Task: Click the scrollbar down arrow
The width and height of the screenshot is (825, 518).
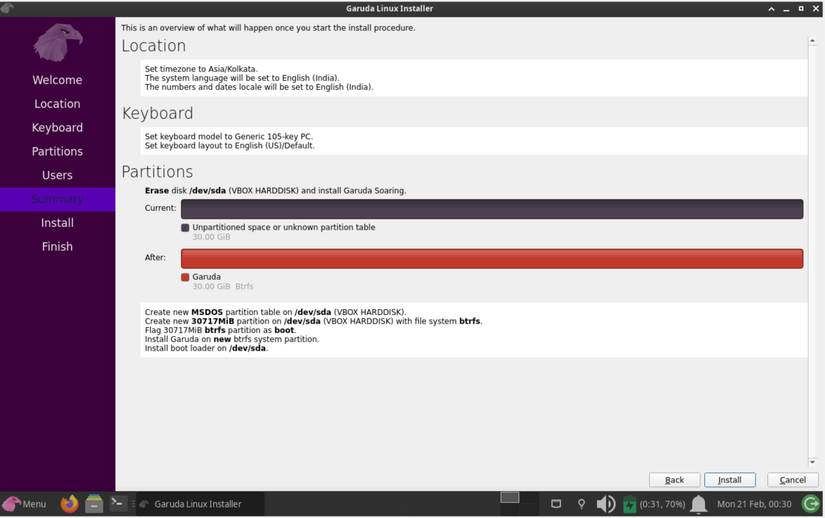Action: 812,462
